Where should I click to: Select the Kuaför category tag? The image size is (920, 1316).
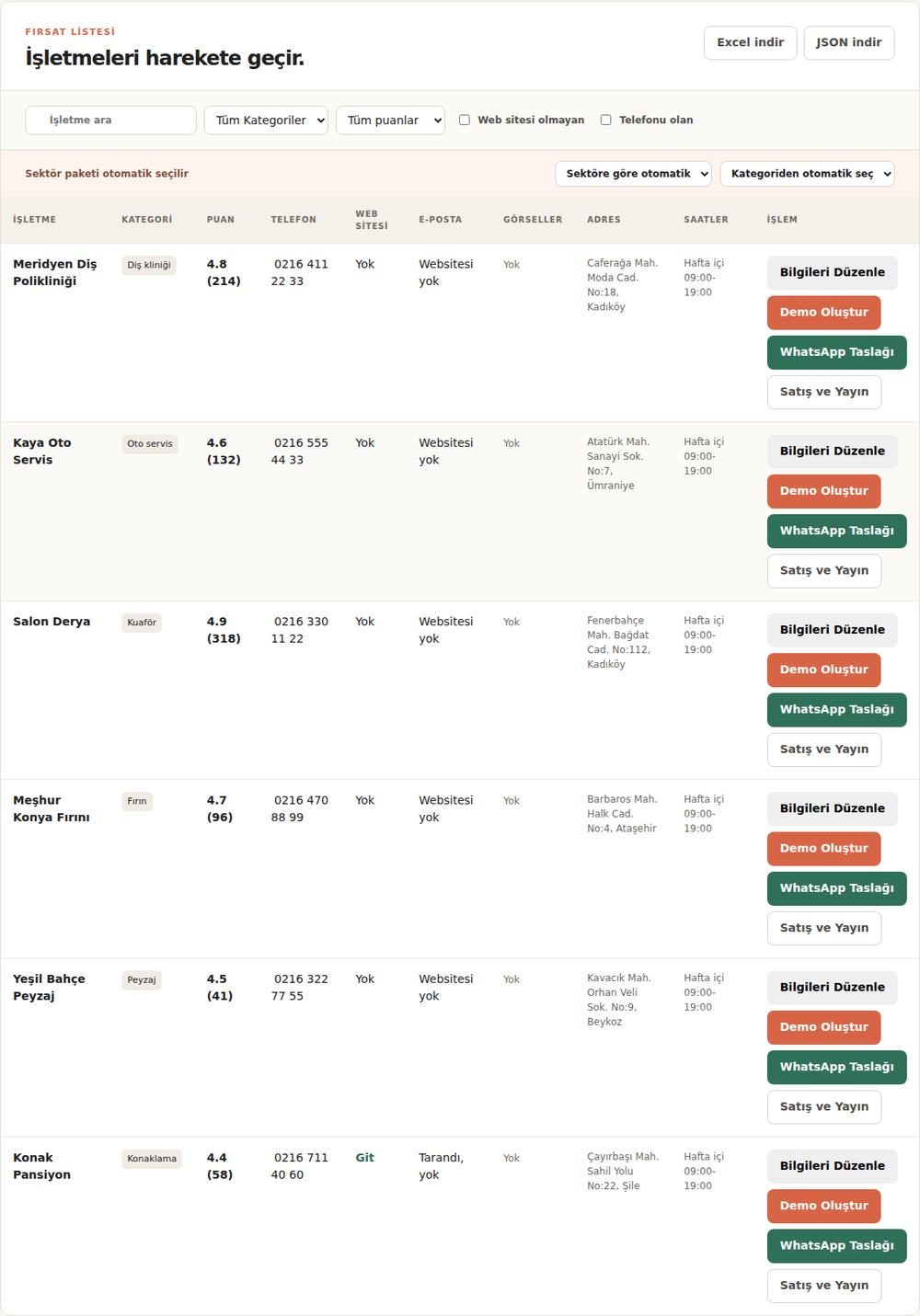pyautogui.click(x=142, y=623)
